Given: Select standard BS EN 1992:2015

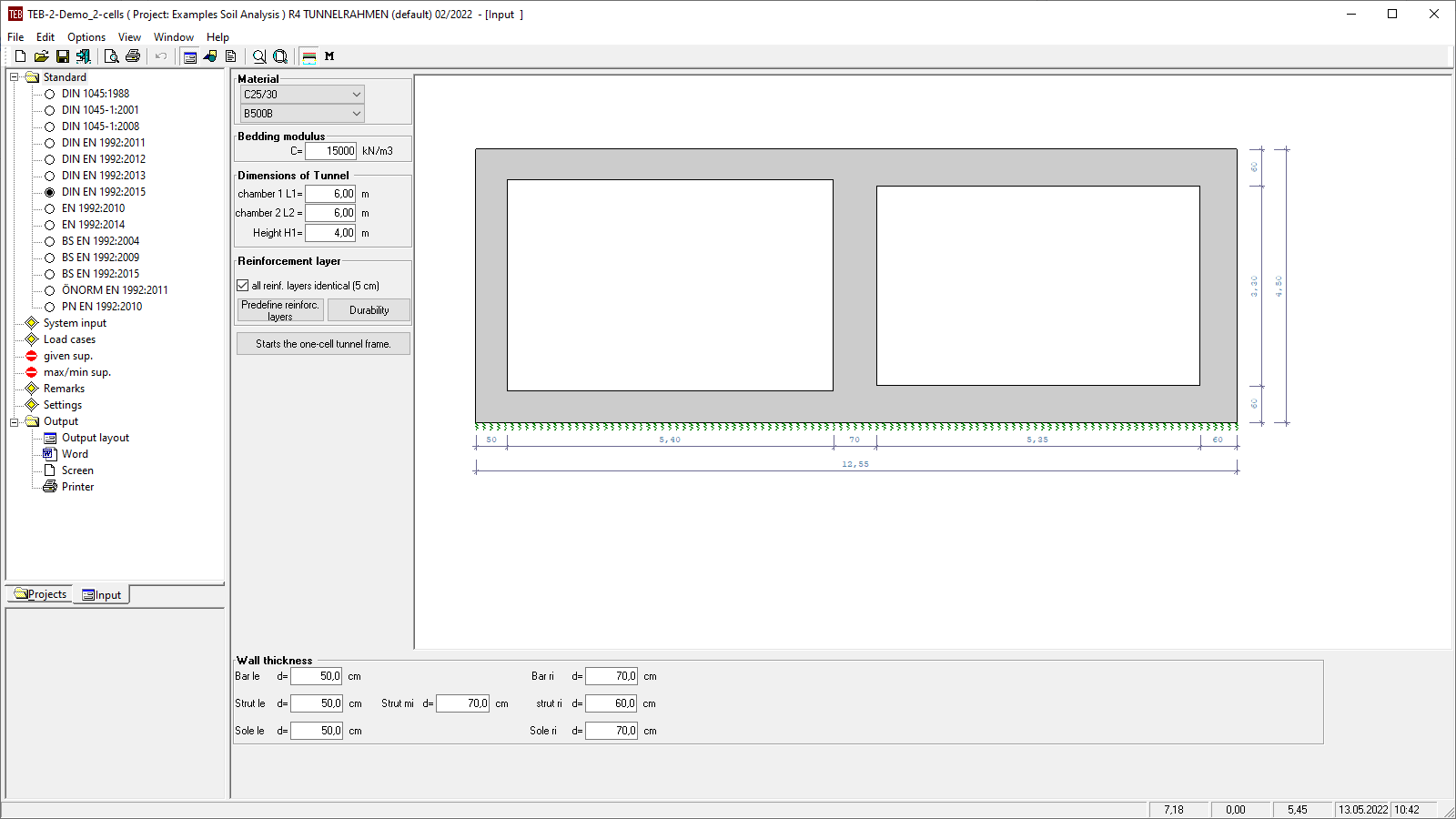Looking at the screenshot, I should pos(50,274).
